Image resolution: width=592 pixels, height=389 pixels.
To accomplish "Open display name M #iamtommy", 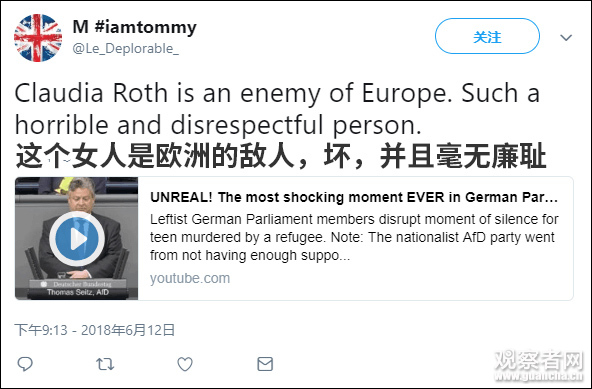I will [134, 27].
